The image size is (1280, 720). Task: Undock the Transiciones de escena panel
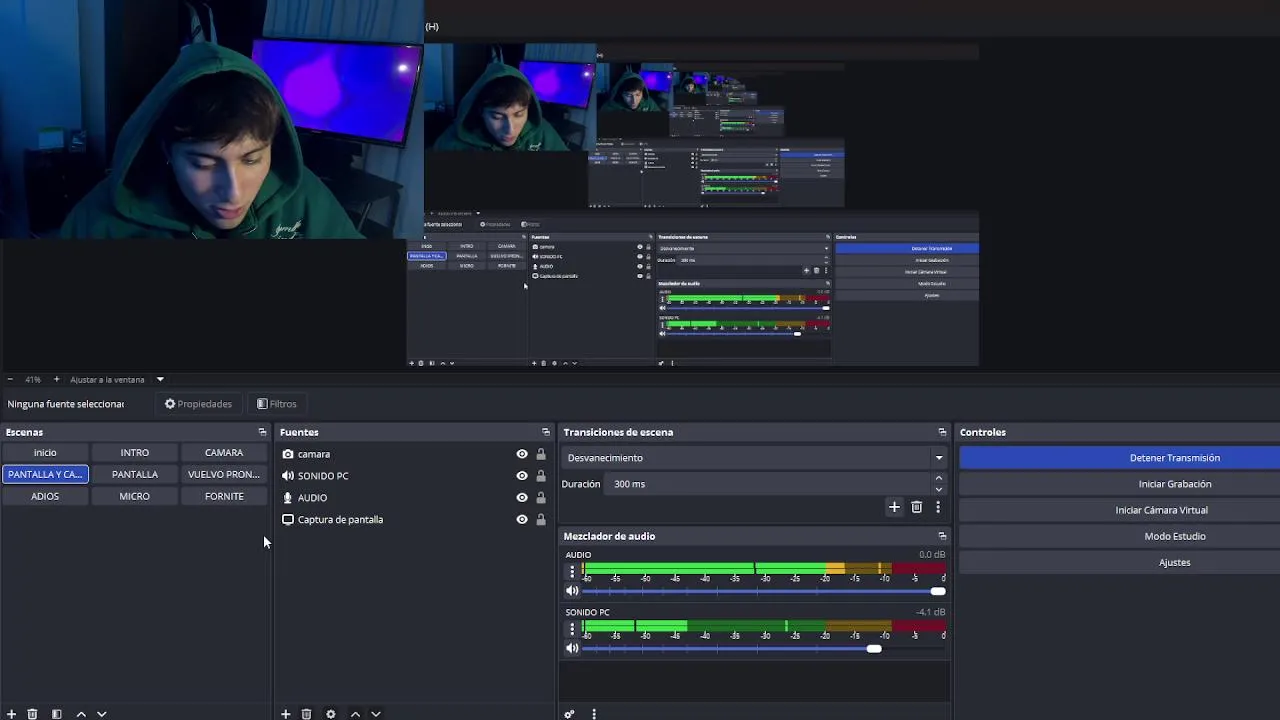coord(942,432)
